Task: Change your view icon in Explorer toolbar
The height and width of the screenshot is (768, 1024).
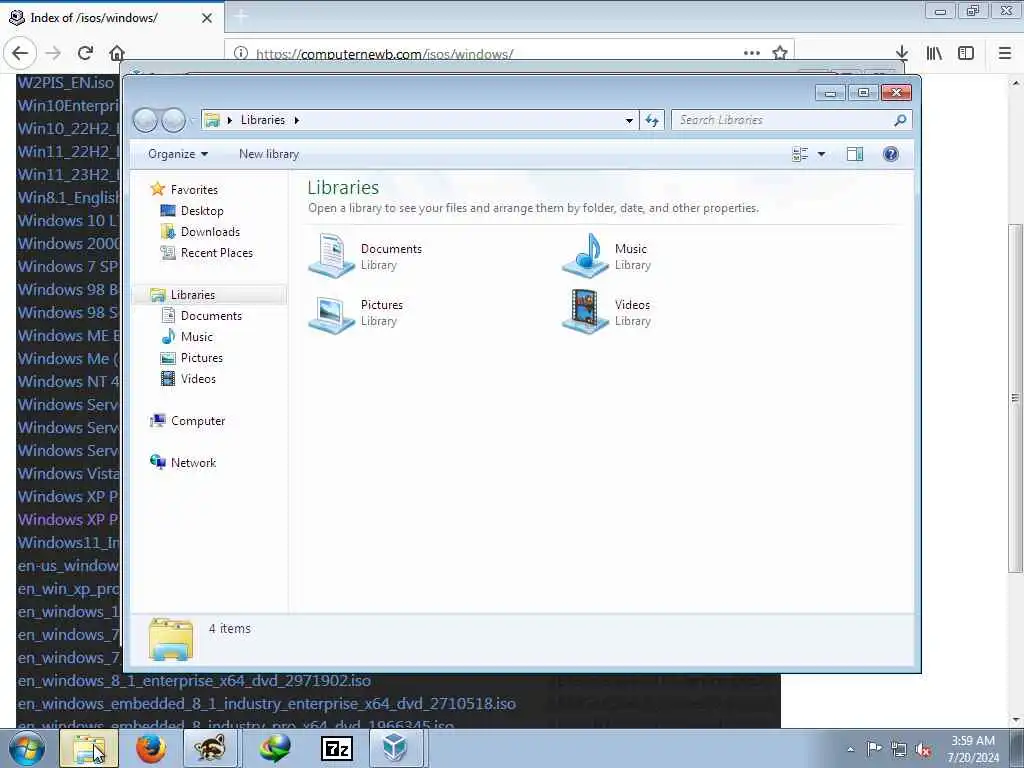Action: tap(800, 154)
